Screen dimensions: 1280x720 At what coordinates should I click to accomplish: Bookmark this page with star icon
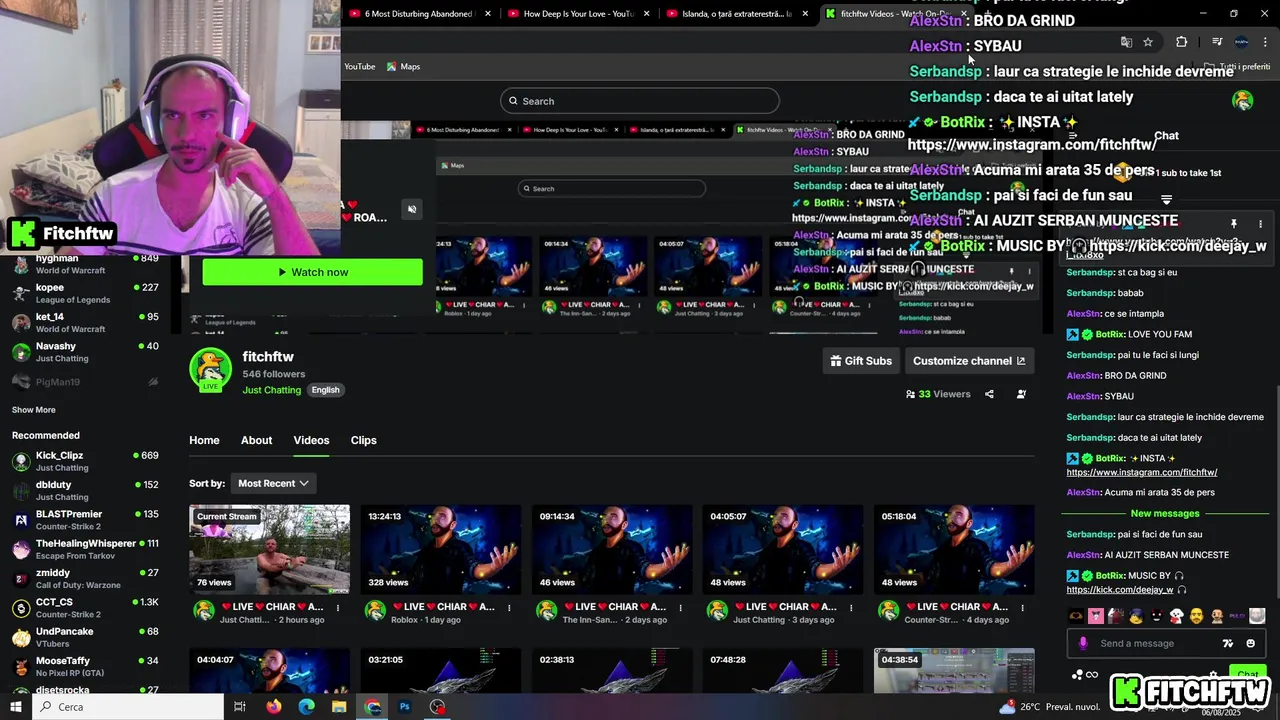tap(1148, 42)
